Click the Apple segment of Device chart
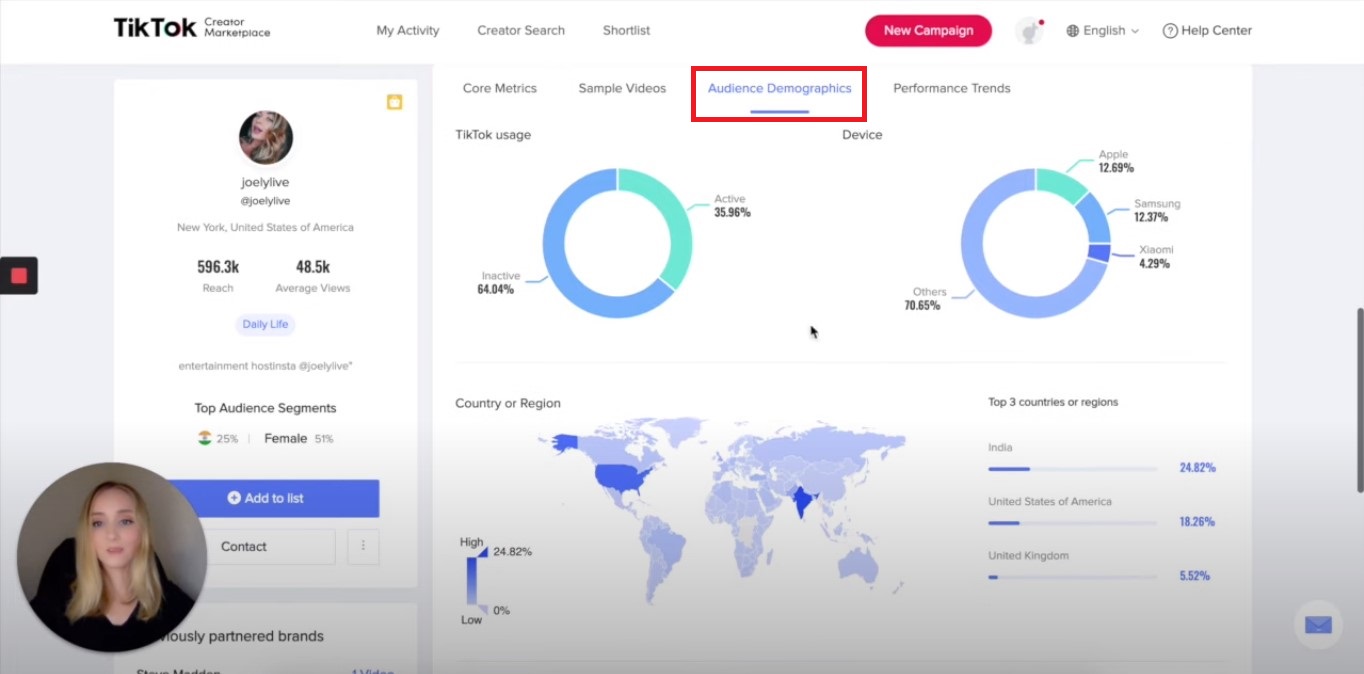The height and width of the screenshot is (674, 1364). (x=1060, y=182)
